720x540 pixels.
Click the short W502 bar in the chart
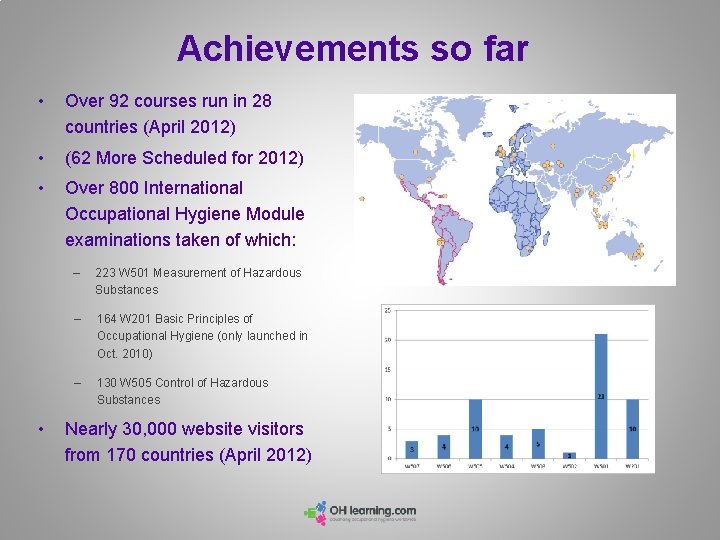click(569, 456)
